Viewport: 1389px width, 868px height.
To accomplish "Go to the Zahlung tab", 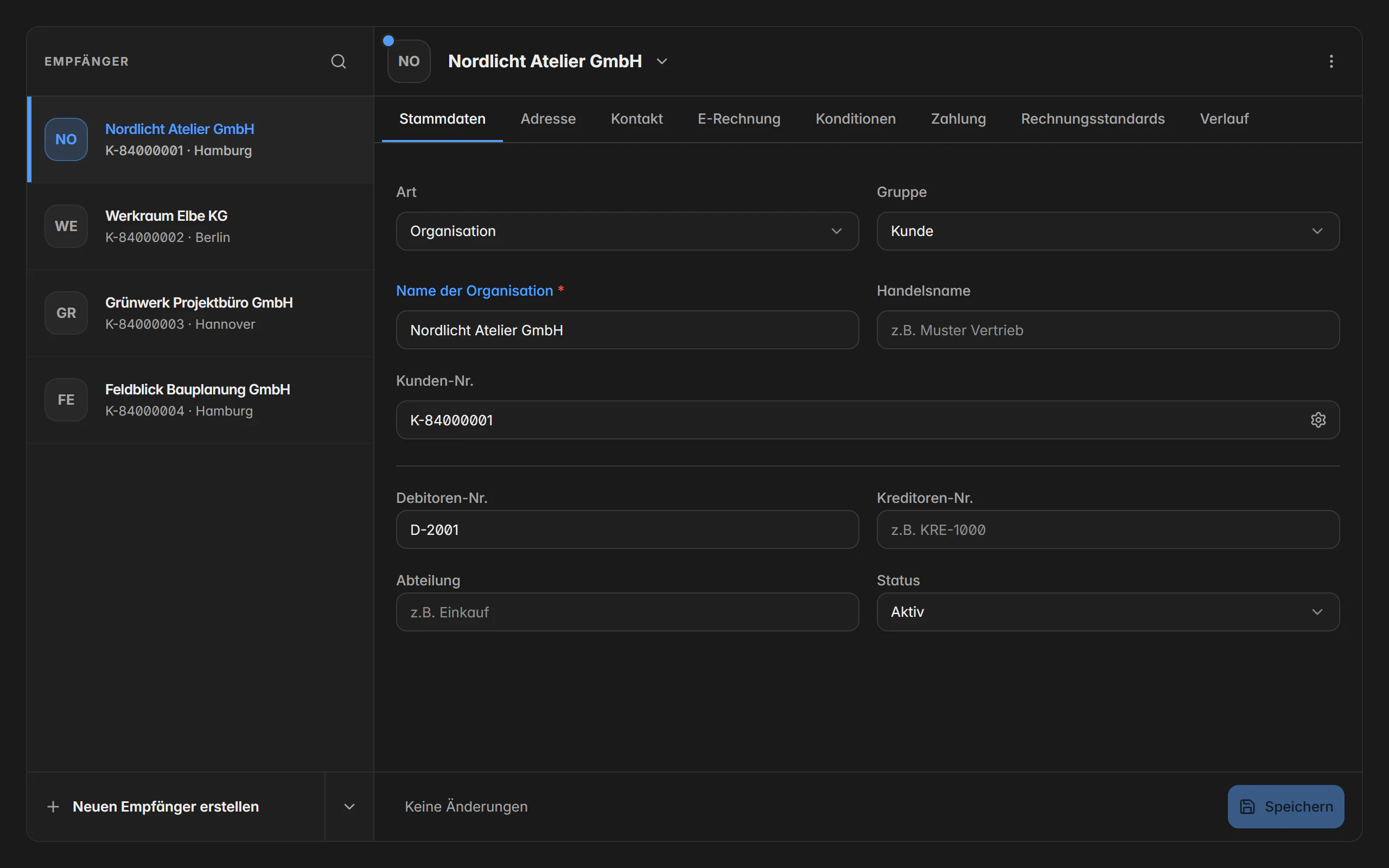I will pyautogui.click(x=958, y=119).
